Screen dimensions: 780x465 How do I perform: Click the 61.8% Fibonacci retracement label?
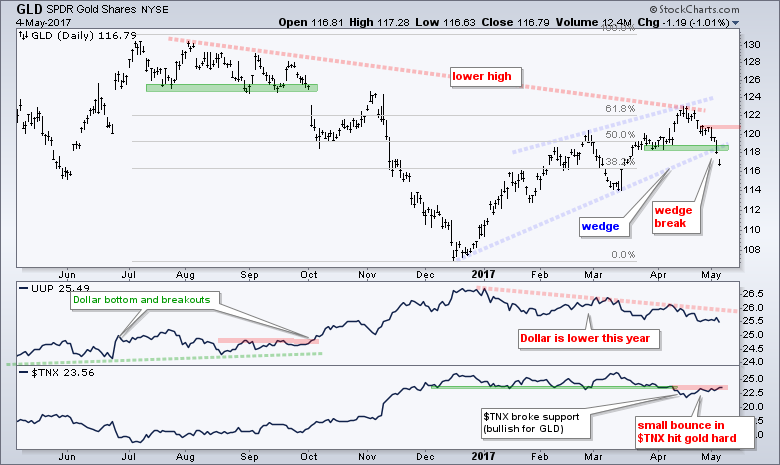[x=620, y=108]
